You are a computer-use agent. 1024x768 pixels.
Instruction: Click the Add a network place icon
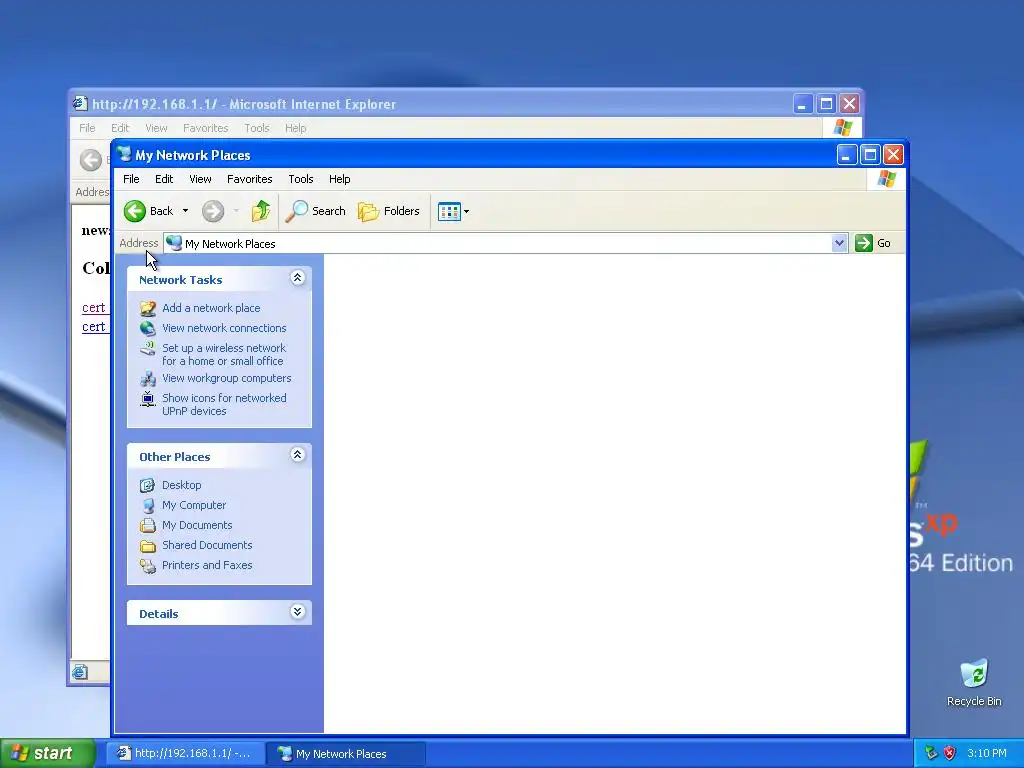click(x=148, y=308)
